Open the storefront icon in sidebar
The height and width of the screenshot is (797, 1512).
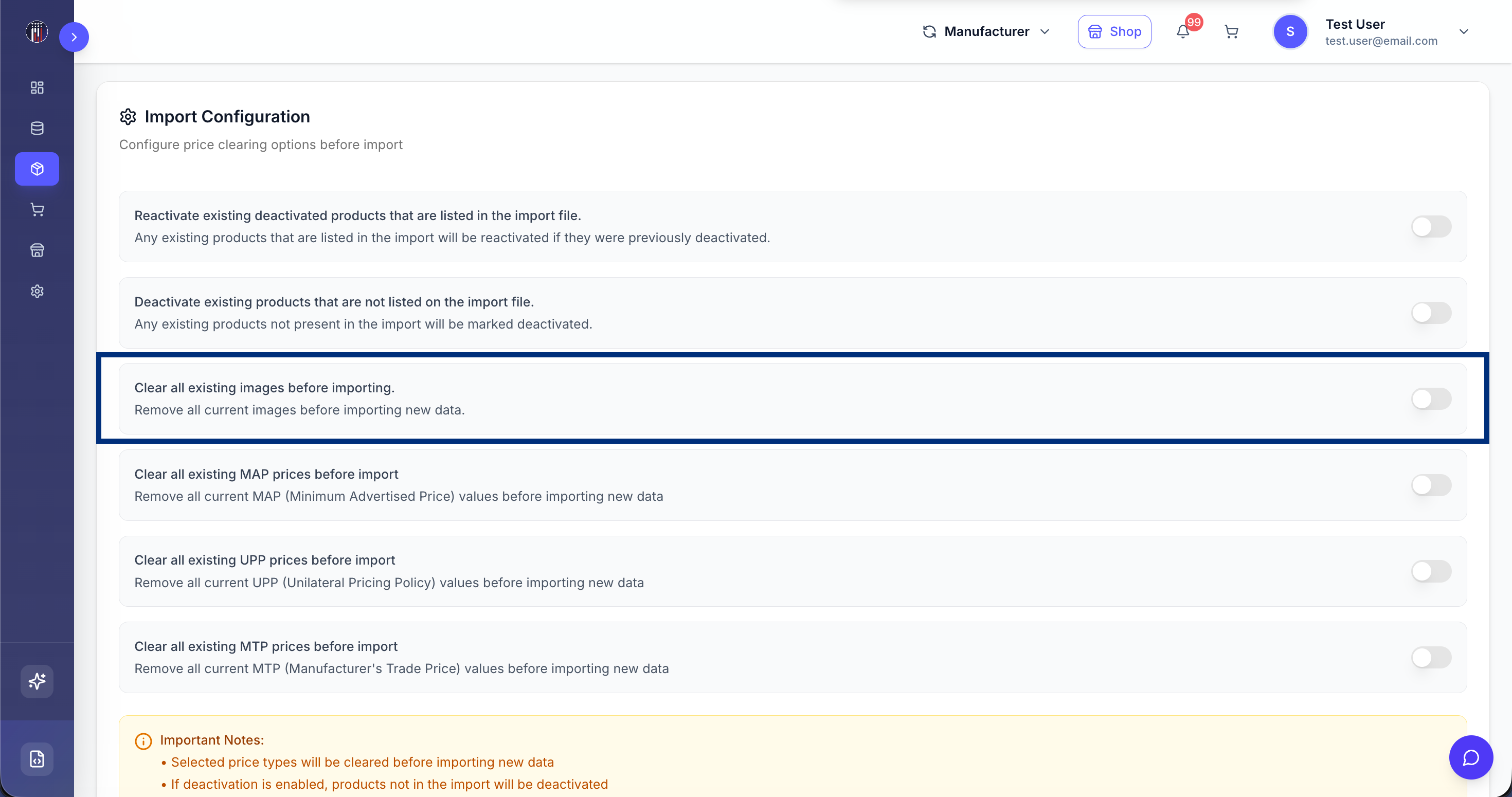click(x=37, y=250)
